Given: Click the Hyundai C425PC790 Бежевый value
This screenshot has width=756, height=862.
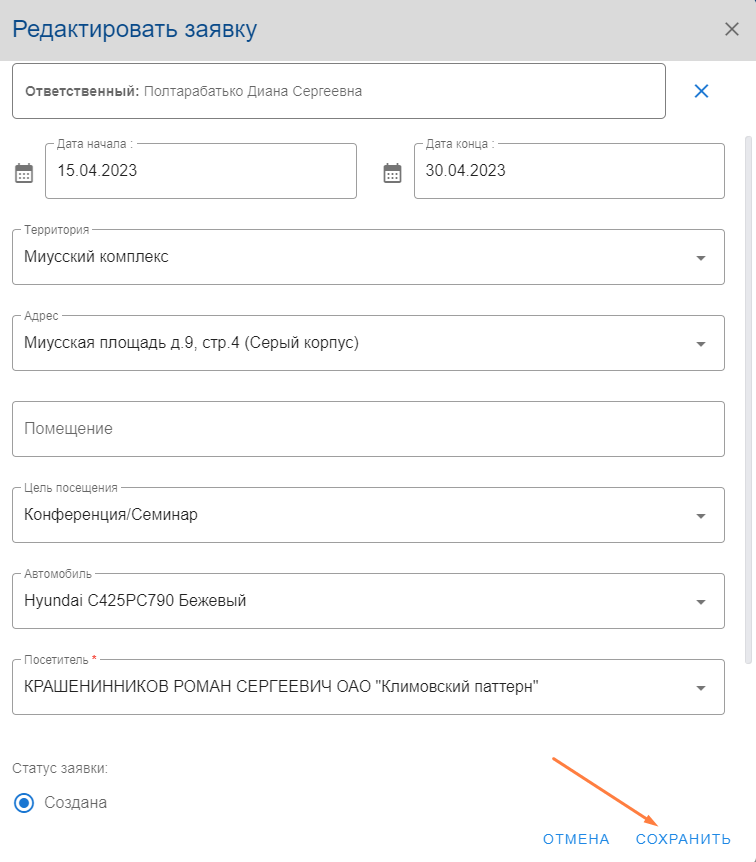Looking at the screenshot, I should [135, 601].
